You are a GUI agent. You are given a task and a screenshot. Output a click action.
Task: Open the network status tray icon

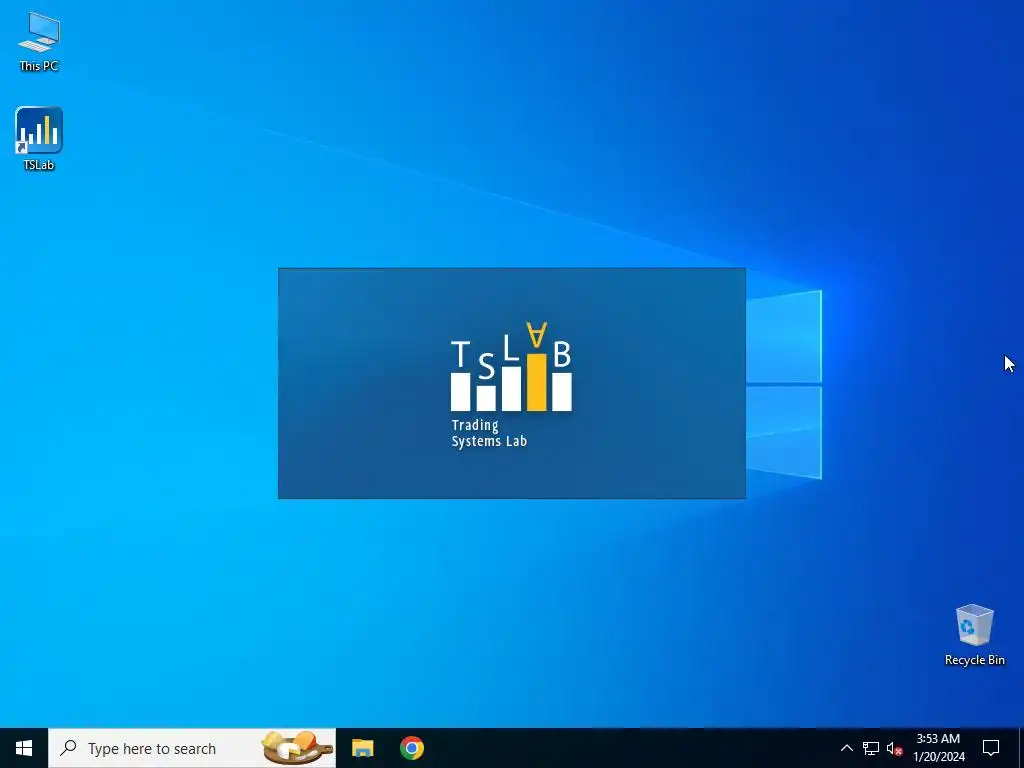coord(871,748)
